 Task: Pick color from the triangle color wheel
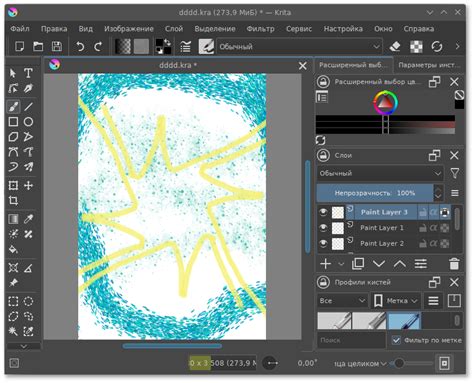385,102
